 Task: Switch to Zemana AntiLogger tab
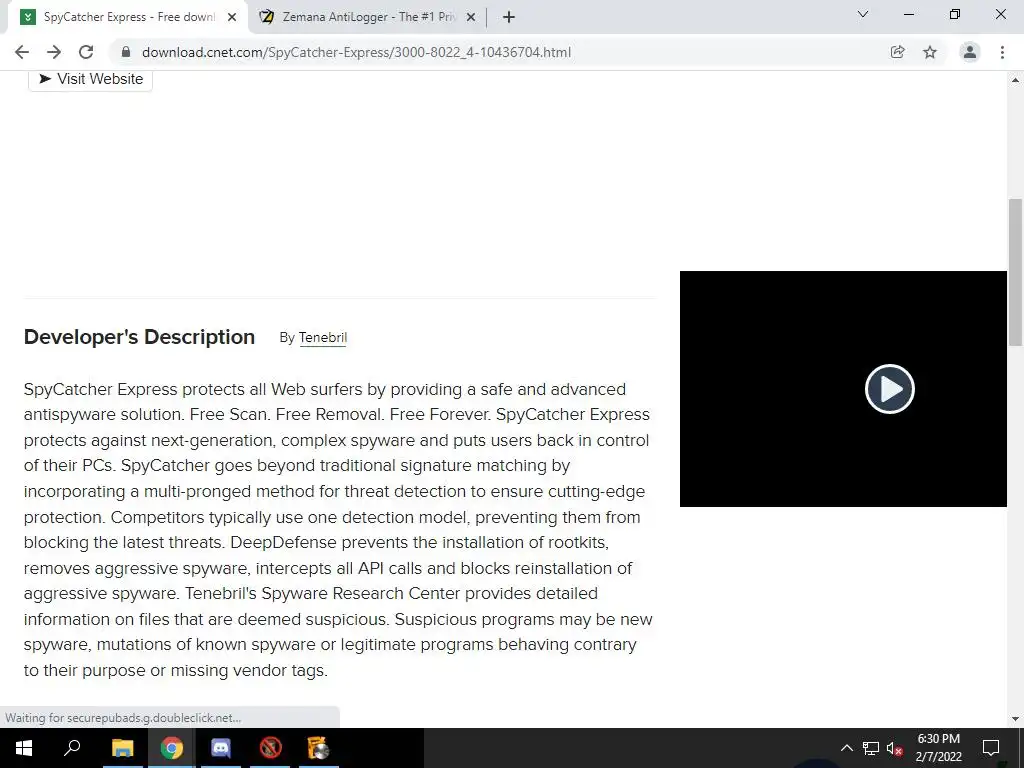coord(367,17)
